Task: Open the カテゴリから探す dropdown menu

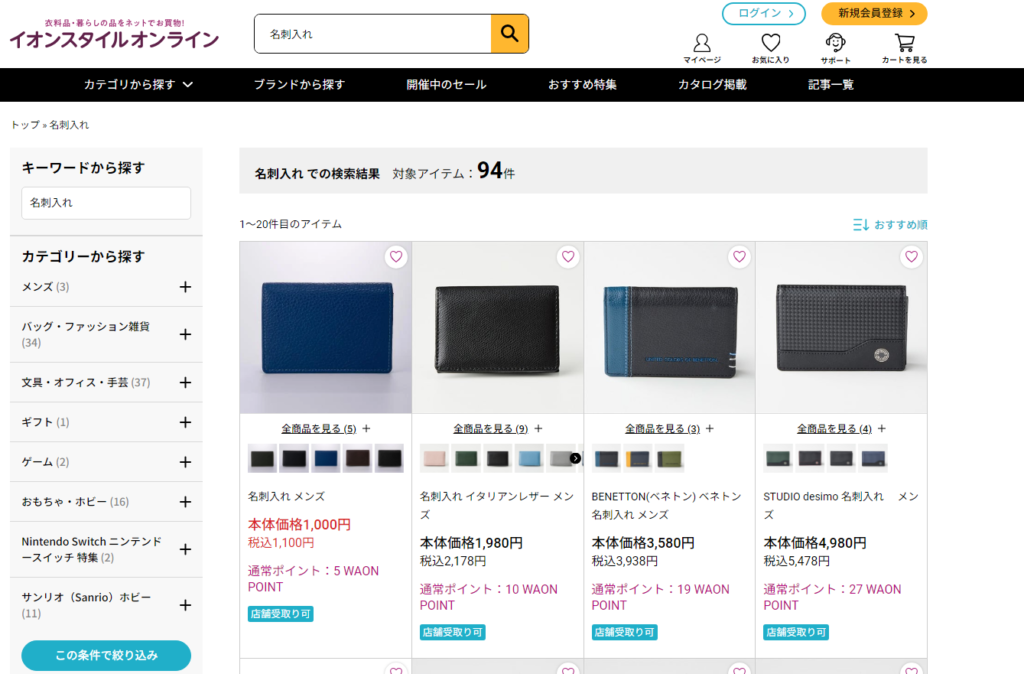Action: (138, 85)
